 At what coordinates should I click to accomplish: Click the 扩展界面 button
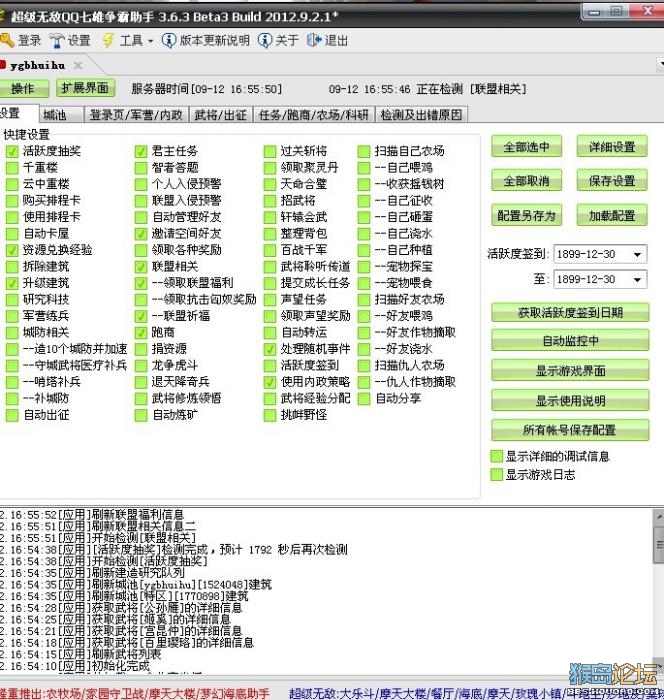tap(85, 88)
